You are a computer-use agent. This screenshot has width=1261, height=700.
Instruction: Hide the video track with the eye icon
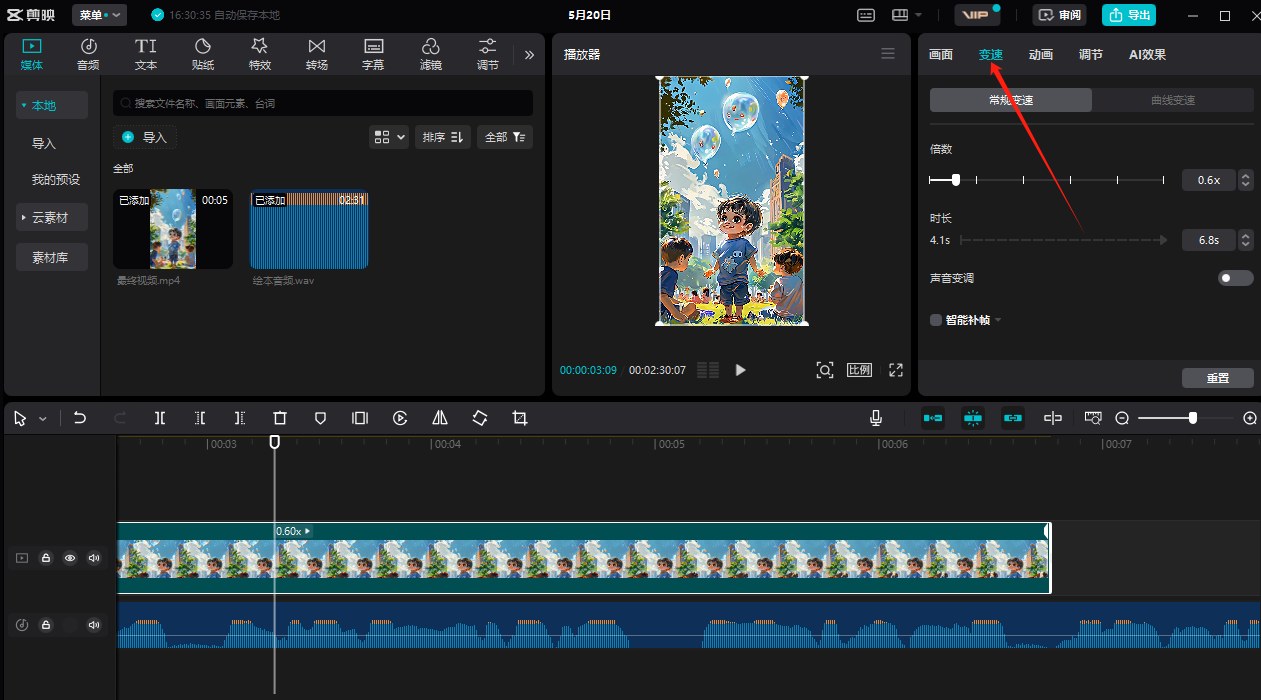(70, 559)
